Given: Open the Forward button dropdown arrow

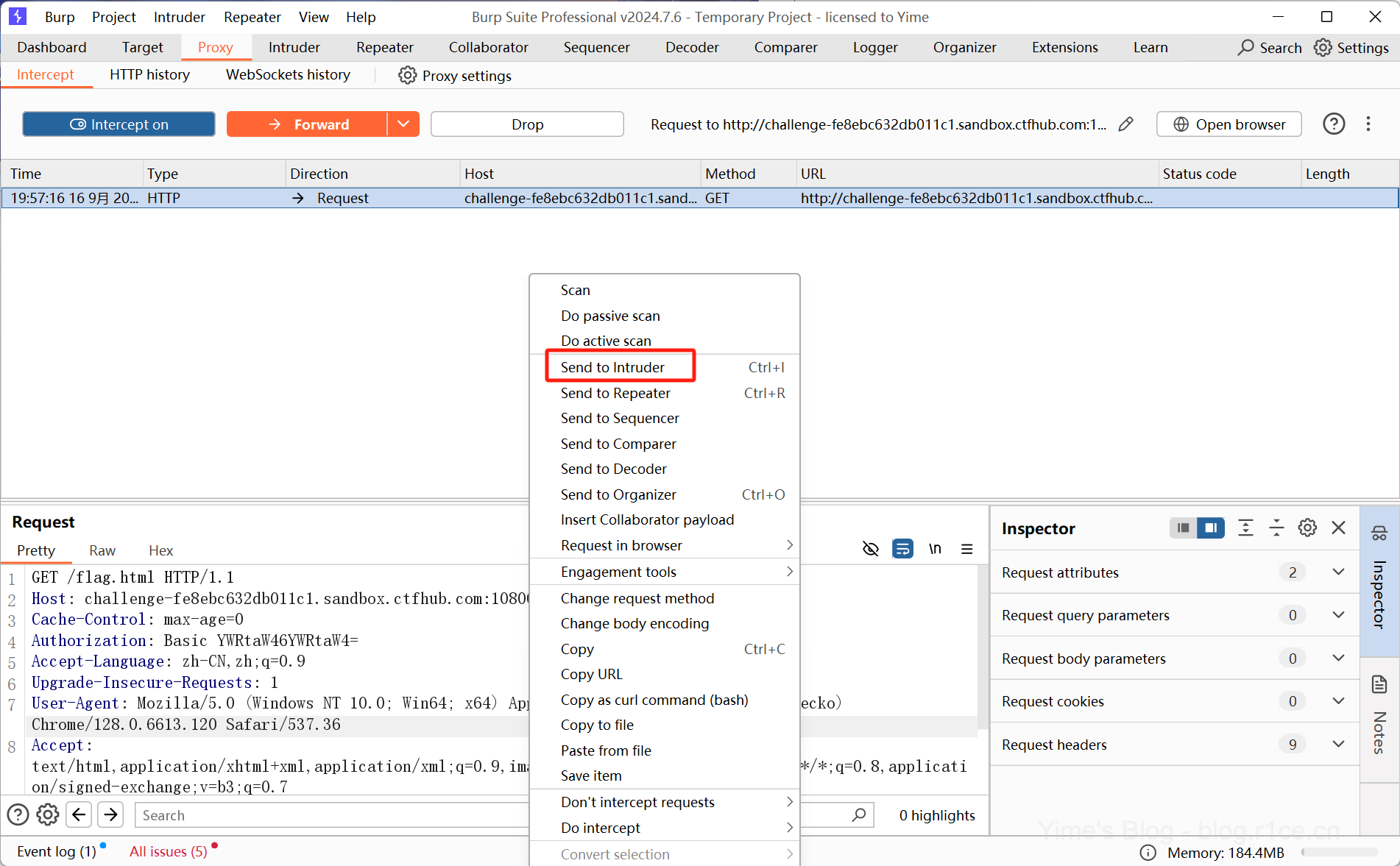Looking at the screenshot, I should 403,124.
